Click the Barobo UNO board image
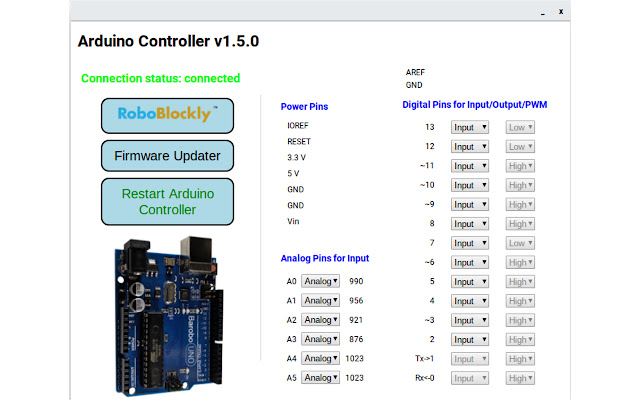640x400 pixels. (169, 316)
